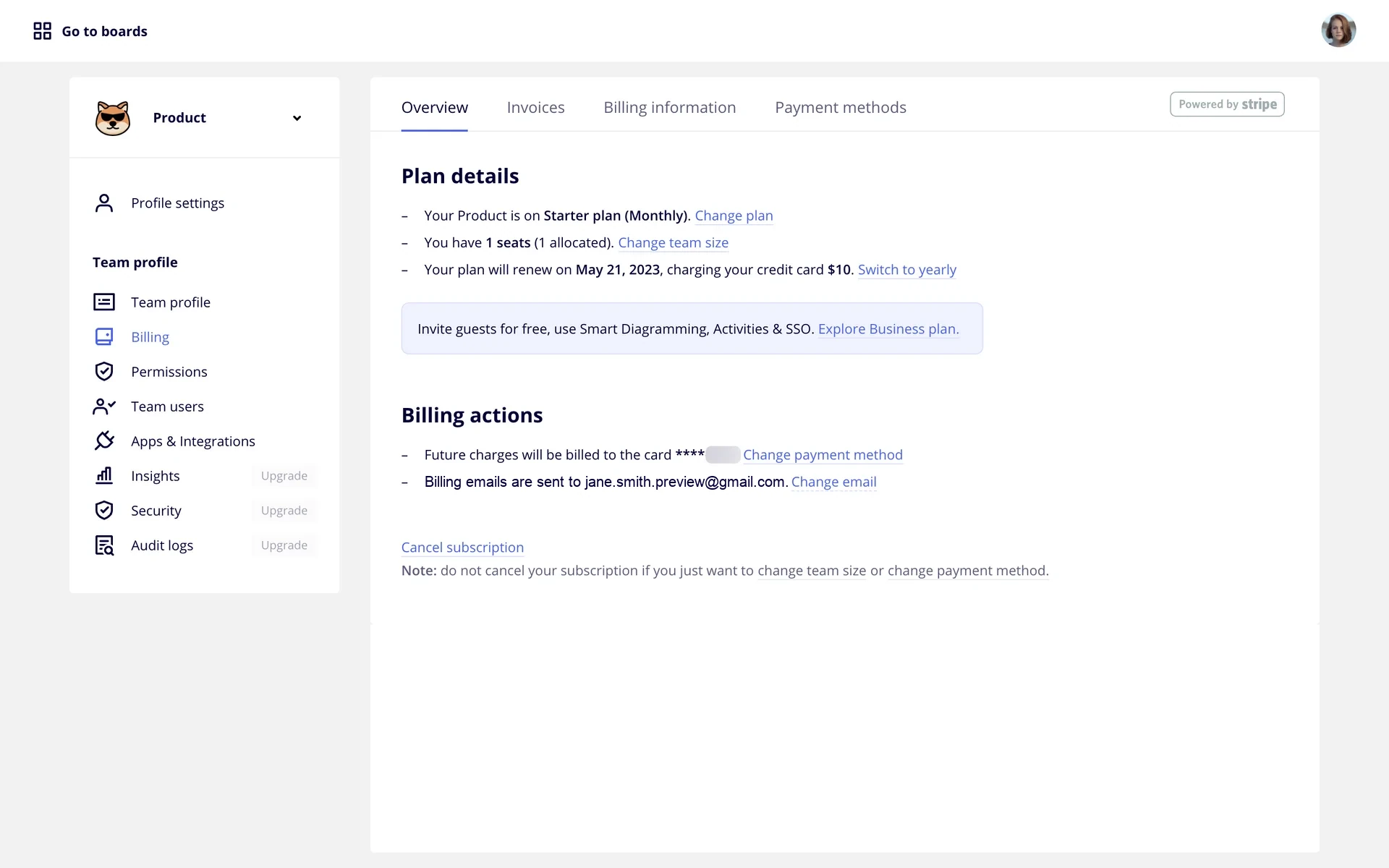The height and width of the screenshot is (868, 1389).
Task: Click the Permissions shield icon
Action: pyautogui.click(x=104, y=372)
